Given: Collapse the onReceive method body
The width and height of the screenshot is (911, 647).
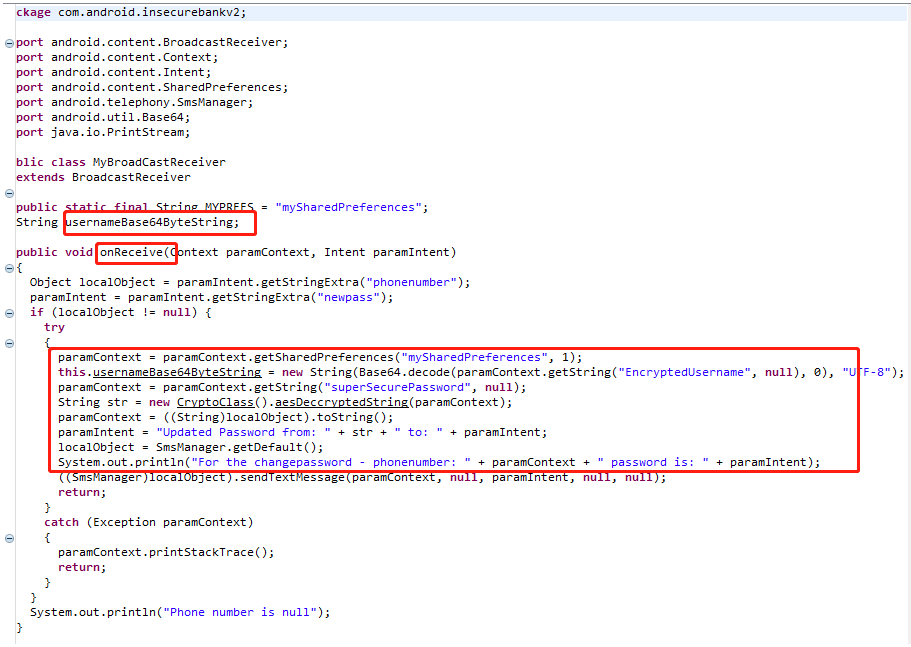Looking at the screenshot, I should pyautogui.click(x=8, y=267).
